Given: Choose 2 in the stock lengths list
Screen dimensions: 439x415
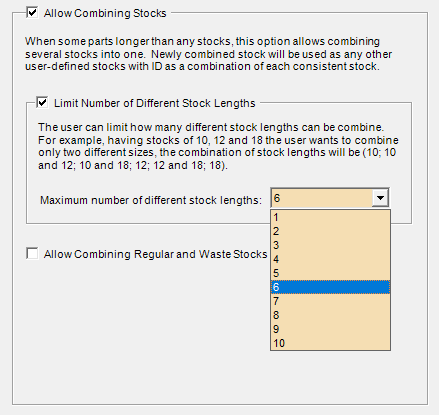Looking at the screenshot, I should tap(330, 231).
